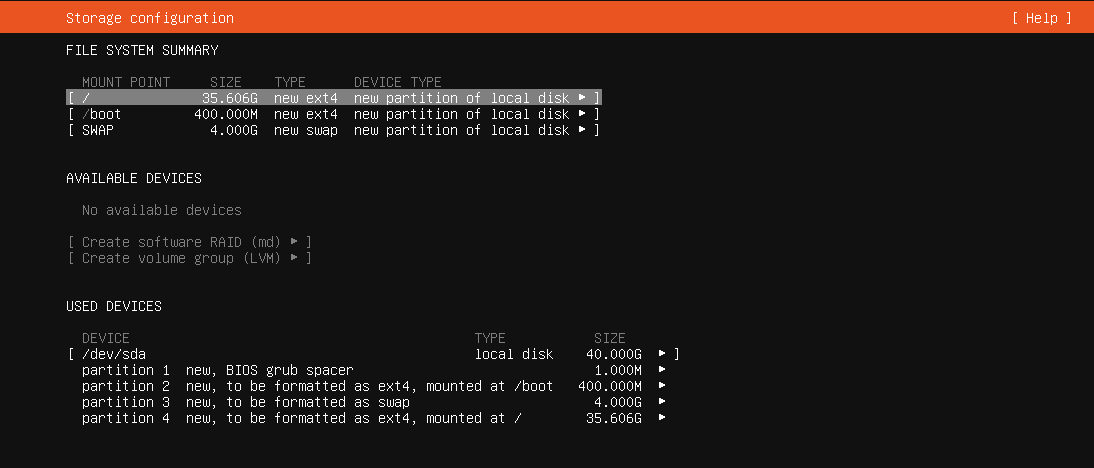Click arrow next to Create software RAID
Screen dimensions: 1094x468
(x=294, y=241)
